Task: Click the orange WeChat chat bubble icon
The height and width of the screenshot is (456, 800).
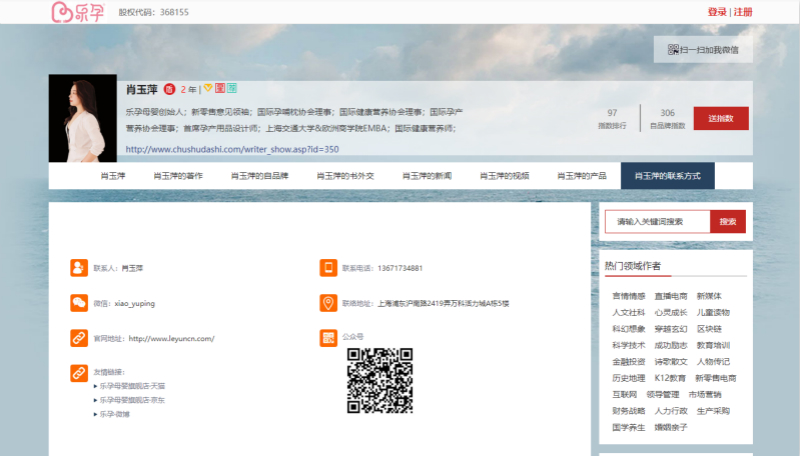Action: (x=79, y=303)
